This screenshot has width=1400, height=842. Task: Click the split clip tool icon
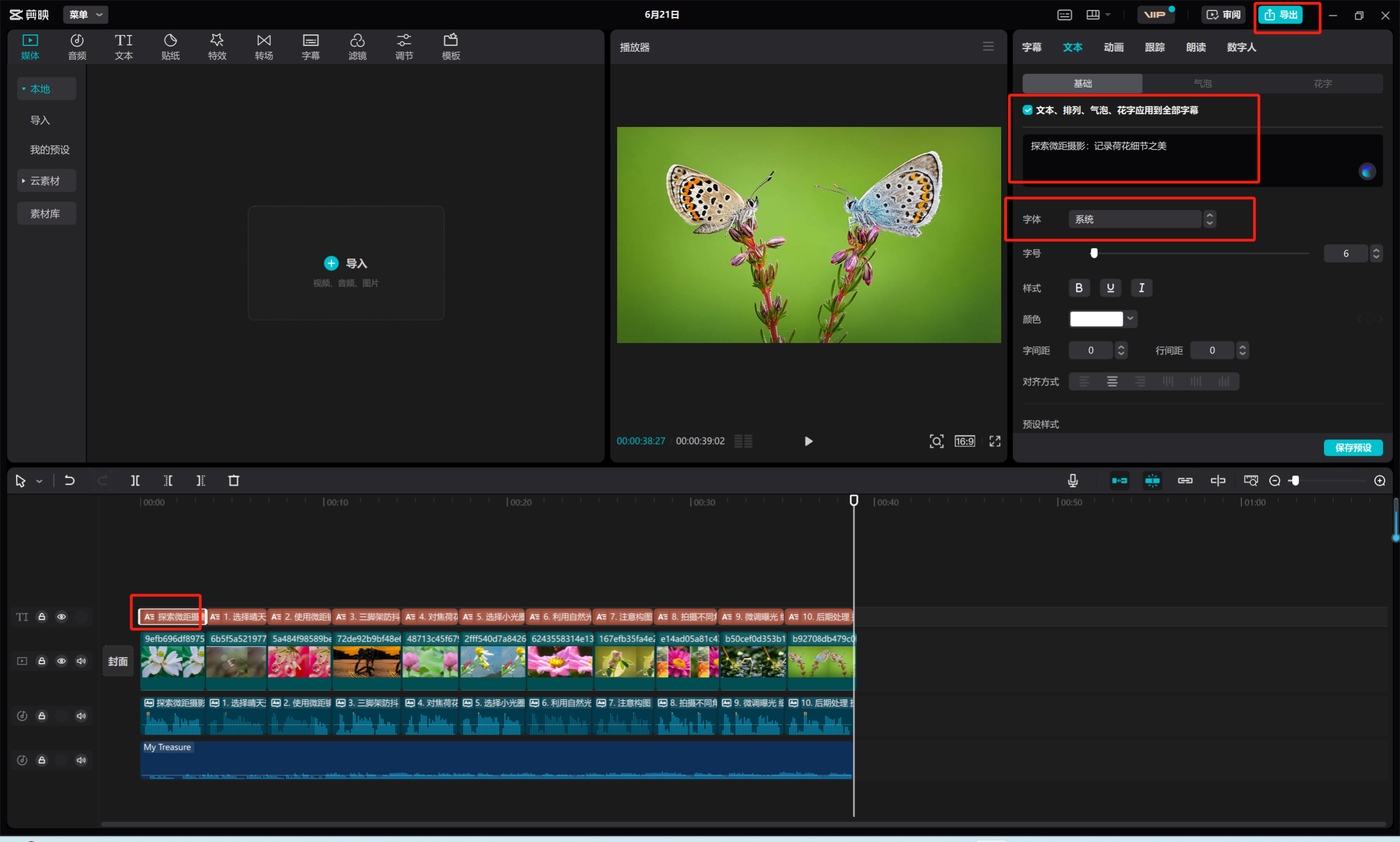(x=135, y=480)
